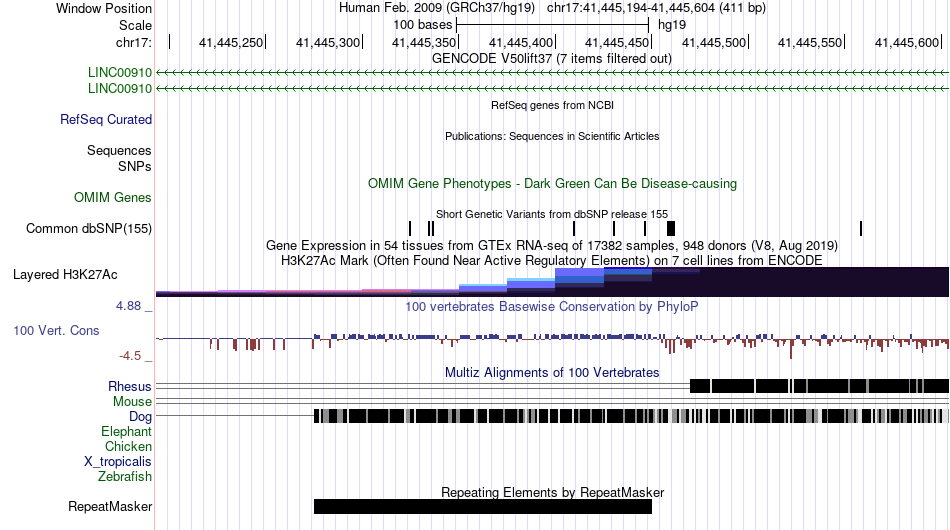
Task: Open Short Genetic Variants from dbSNP title
Action: (552, 214)
